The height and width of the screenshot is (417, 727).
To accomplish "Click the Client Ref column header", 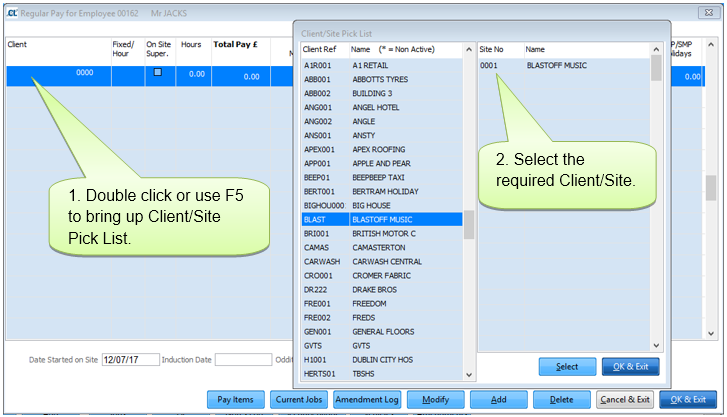I will coord(322,49).
